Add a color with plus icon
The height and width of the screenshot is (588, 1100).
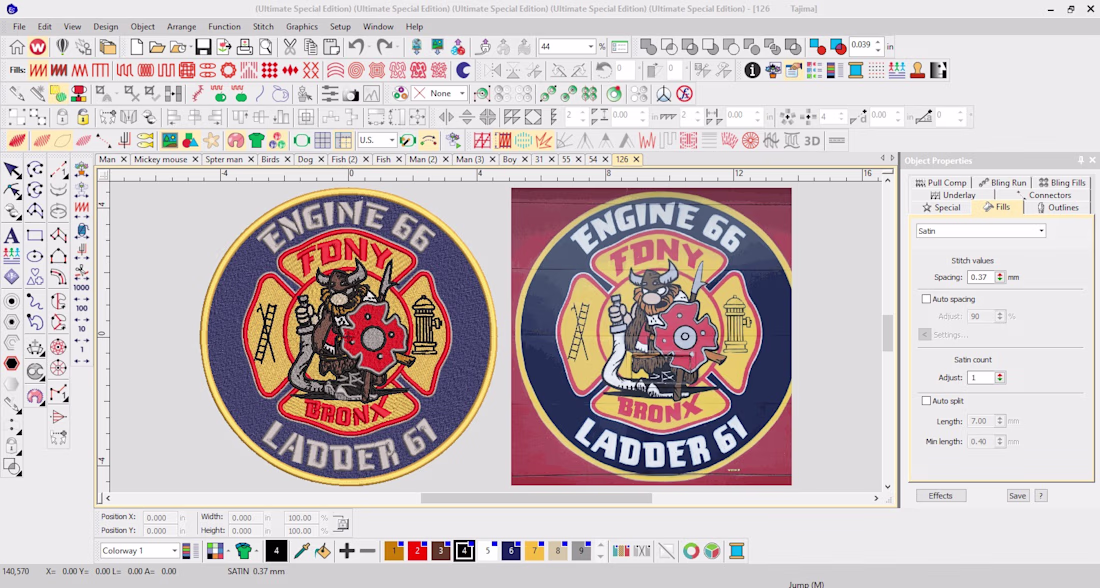[346, 551]
